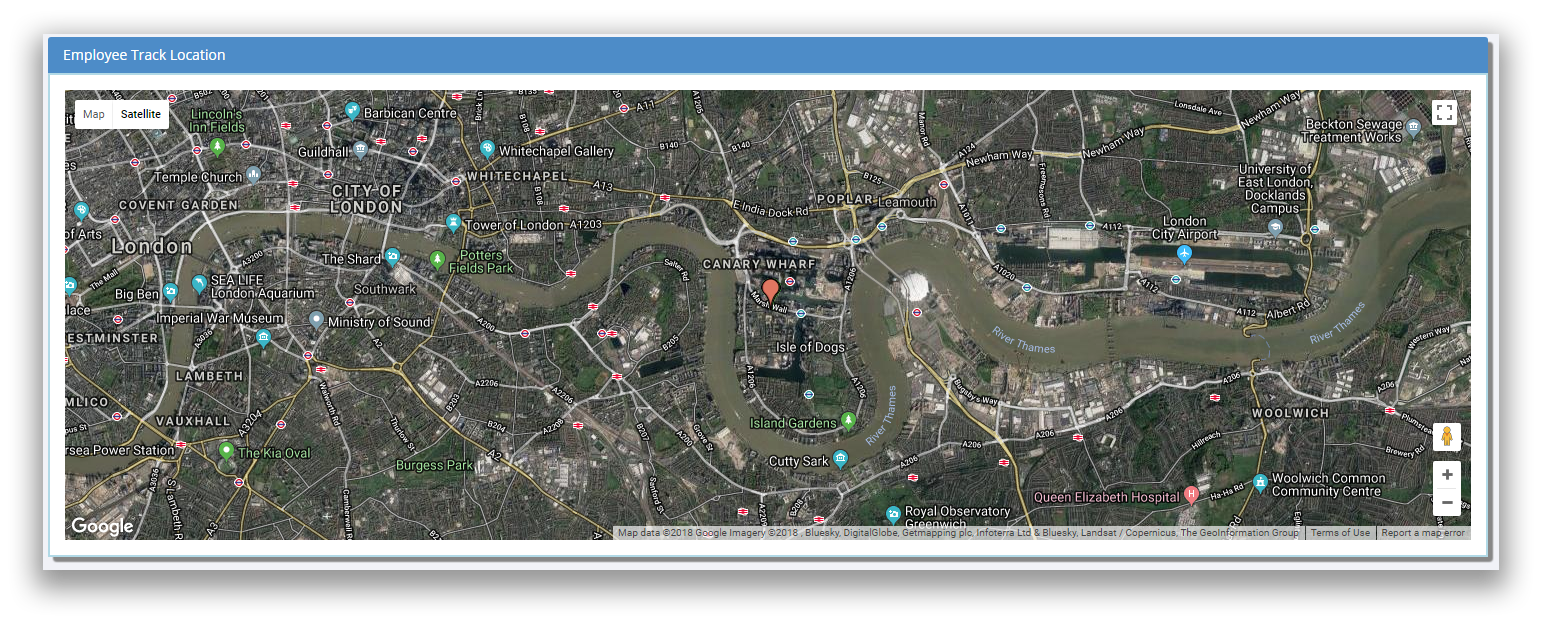The height and width of the screenshot is (642, 1548).
Task: Click The Shard camera icon
Action: pyautogui.click(x=393, y=257)
